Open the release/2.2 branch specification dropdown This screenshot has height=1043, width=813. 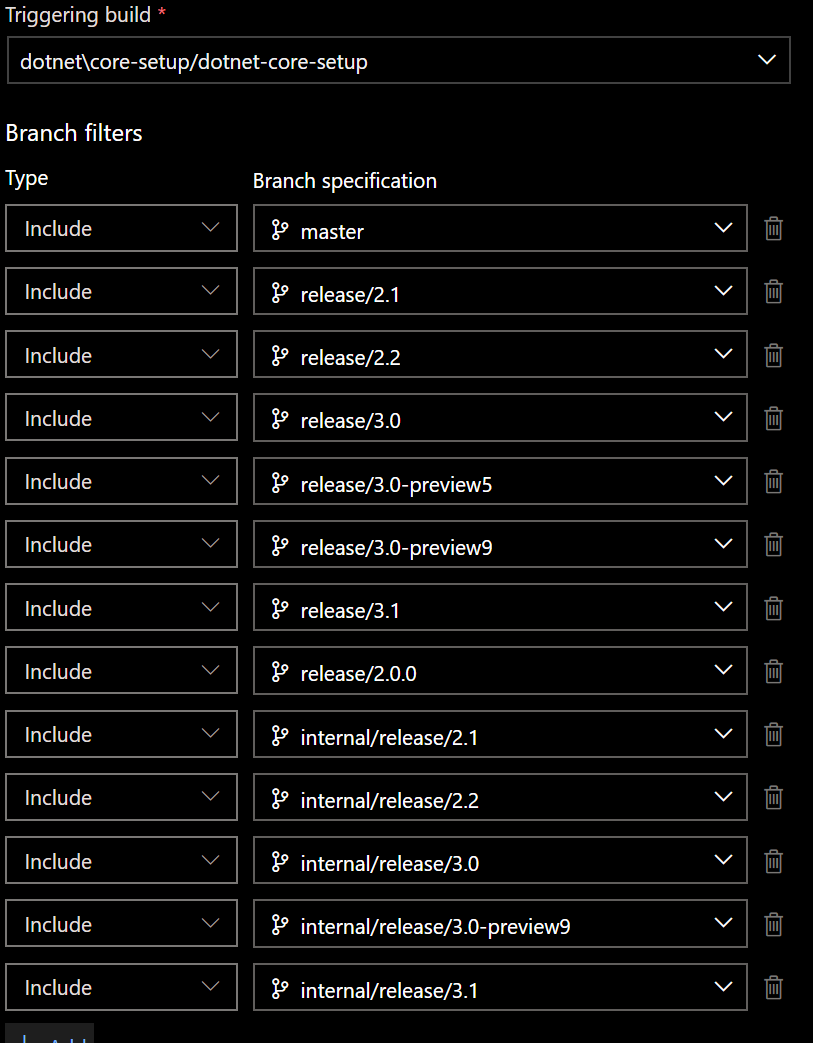click(x=723, y=354)
